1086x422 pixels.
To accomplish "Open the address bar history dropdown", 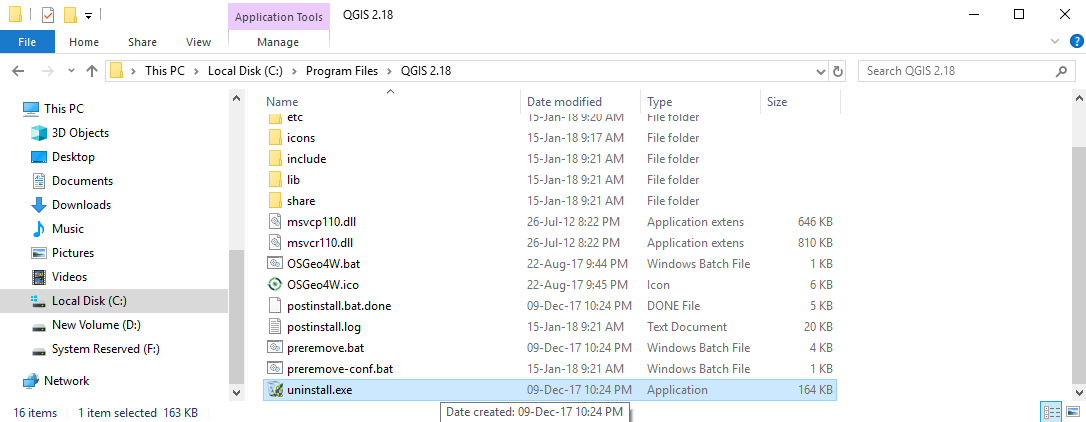I will click(821, 71).
